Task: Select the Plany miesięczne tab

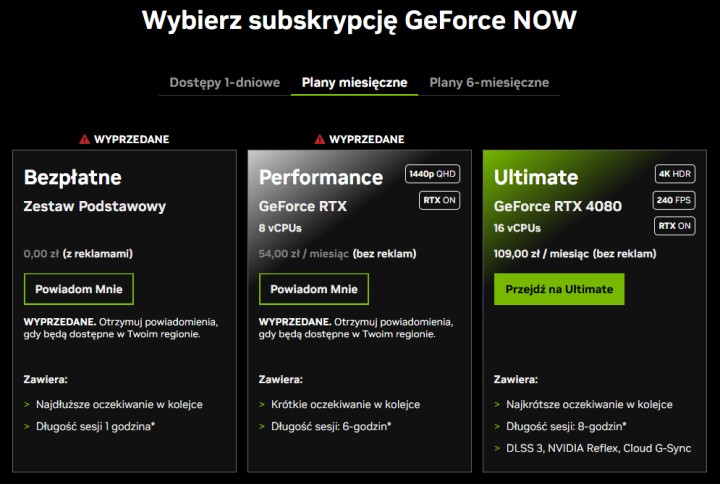Action: point(354,83)
